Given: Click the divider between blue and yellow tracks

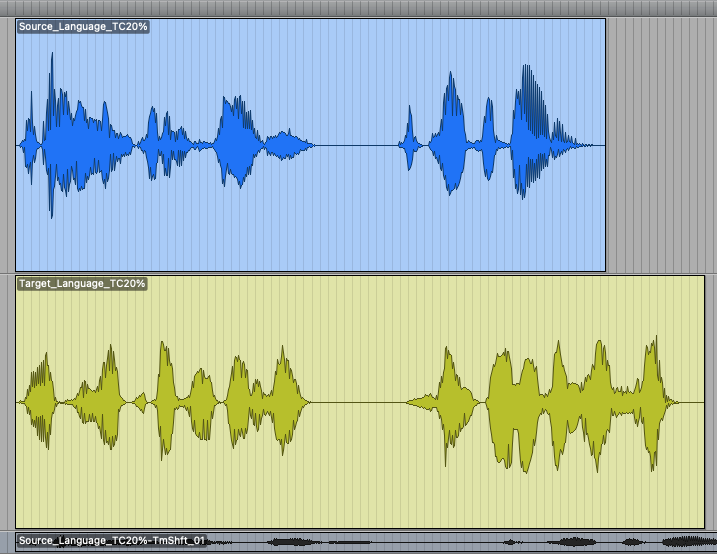Looking at the screenshot, I should 358,273.
